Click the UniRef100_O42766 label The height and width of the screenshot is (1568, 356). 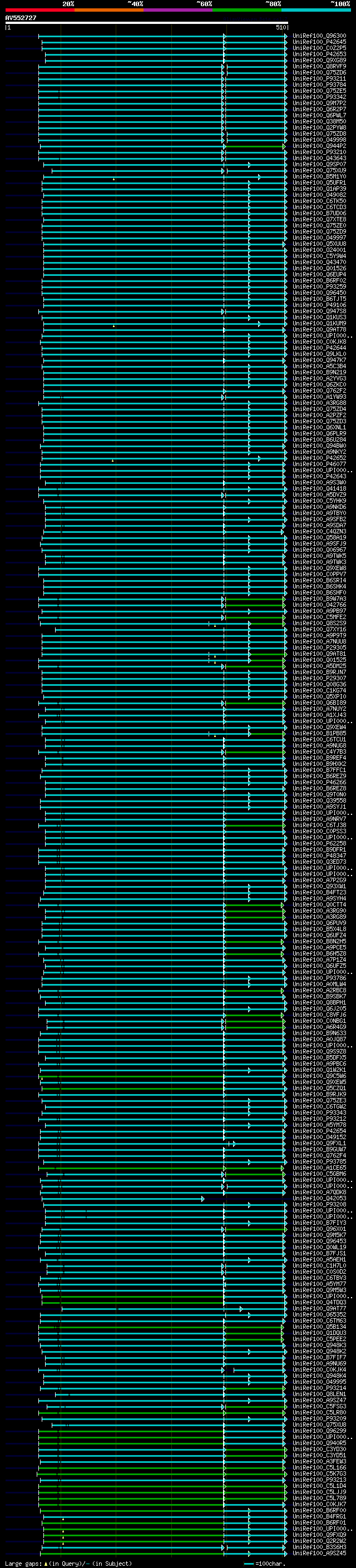(319, 605)
